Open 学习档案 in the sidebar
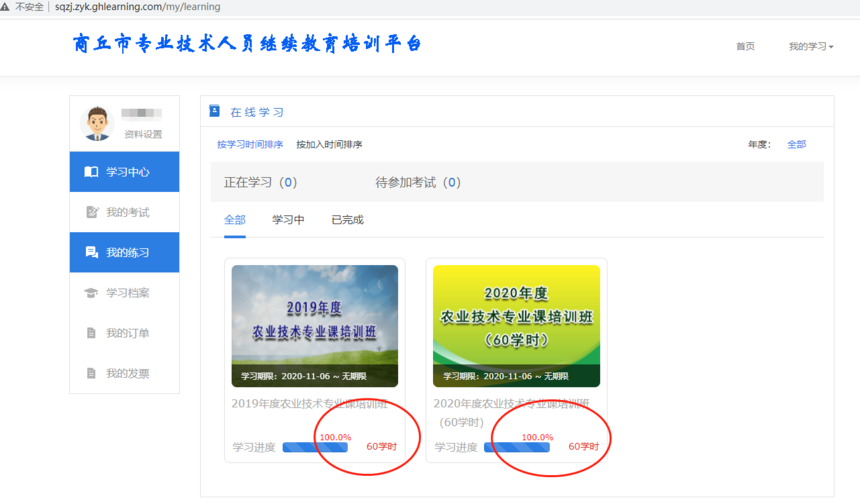 tap(125, 293)
